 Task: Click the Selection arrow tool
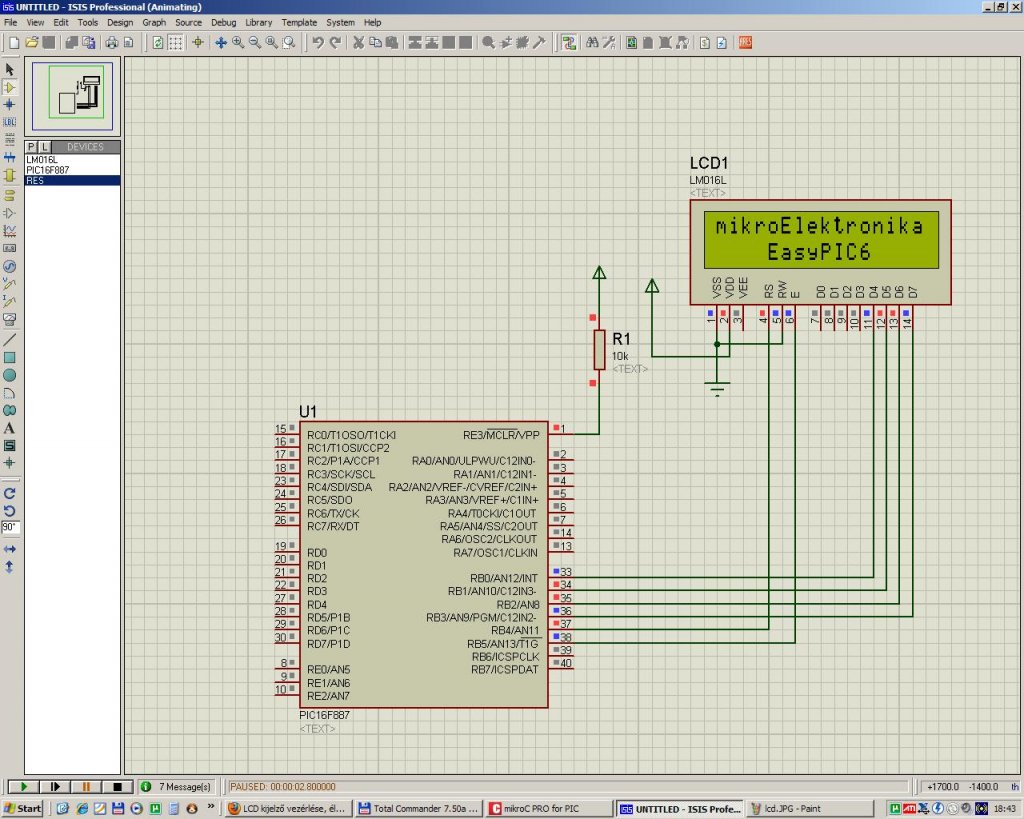click(10, 69)
